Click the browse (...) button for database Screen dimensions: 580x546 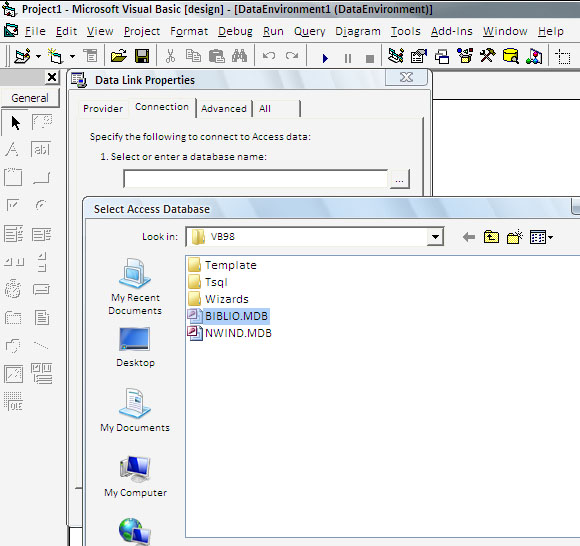[x=399, y=179]
